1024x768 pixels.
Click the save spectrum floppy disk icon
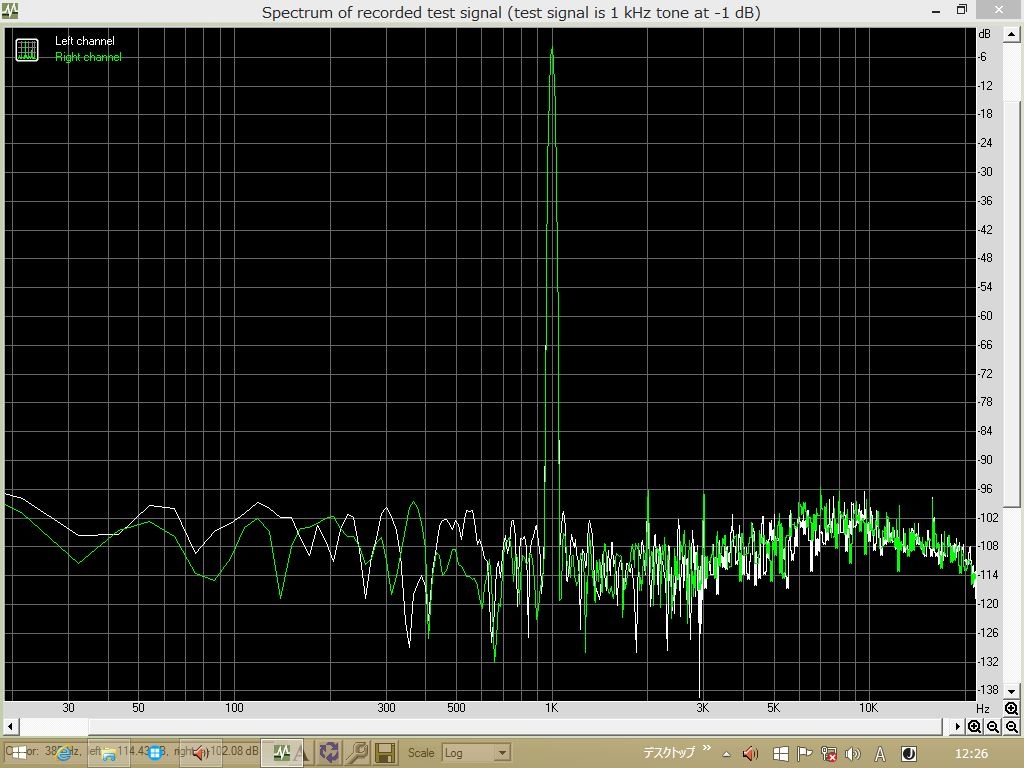point(385,752)
